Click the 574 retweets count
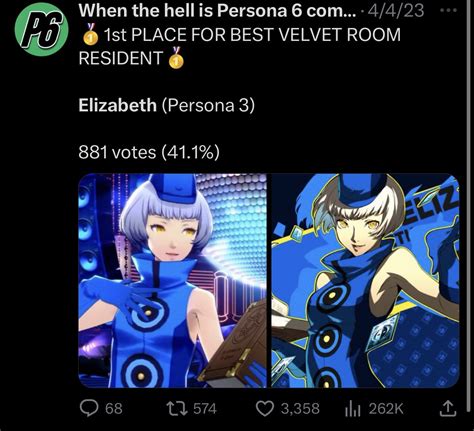Viewport: 474px width, 431px height. 205,409
